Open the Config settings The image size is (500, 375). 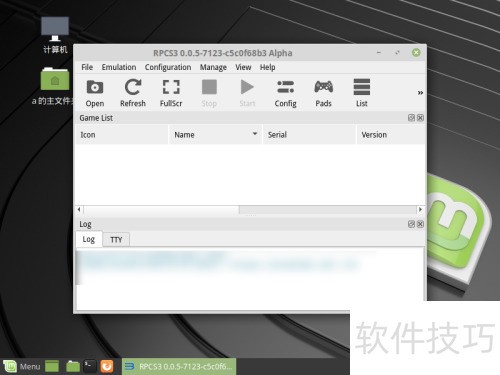[x=285, y=93]
